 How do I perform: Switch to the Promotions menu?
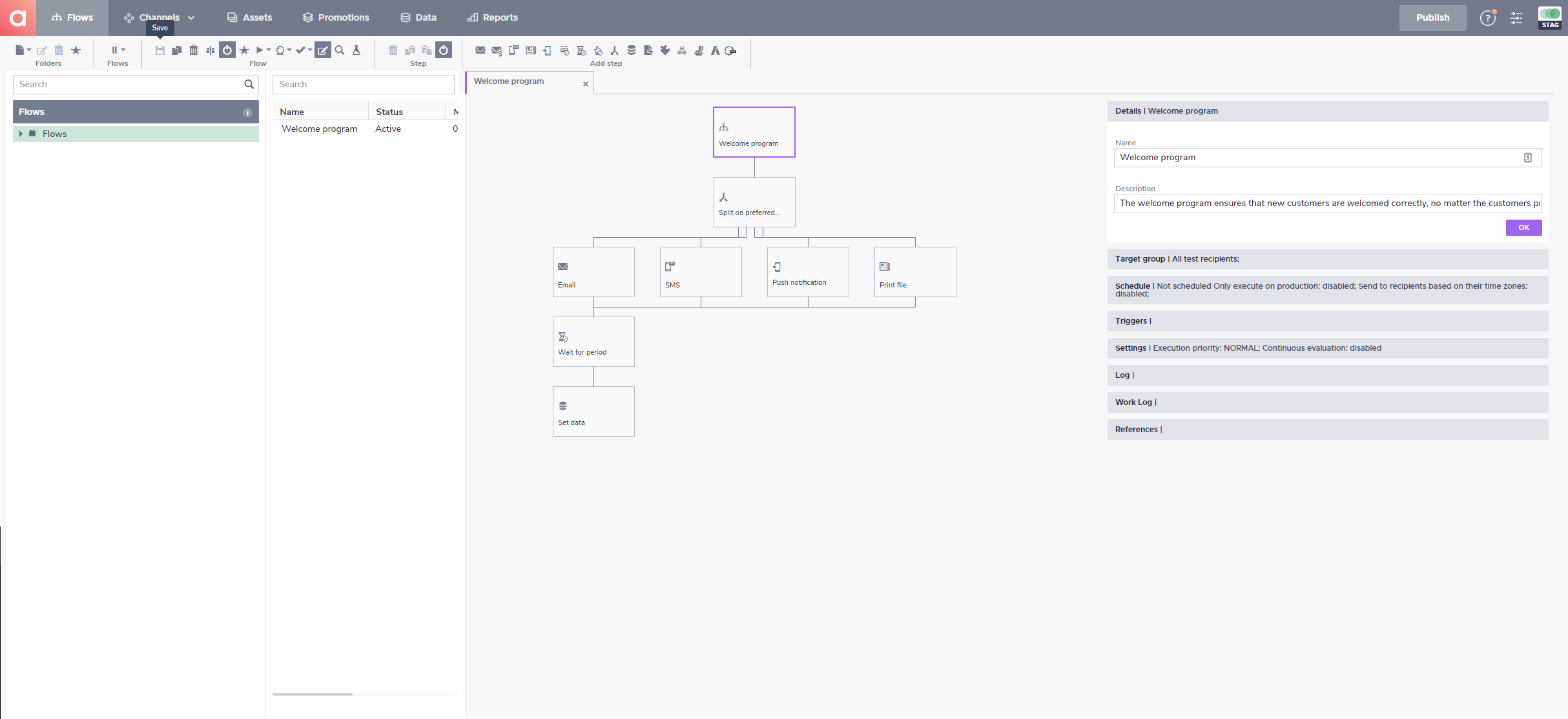pyautogui.click(x=336, y=17)
